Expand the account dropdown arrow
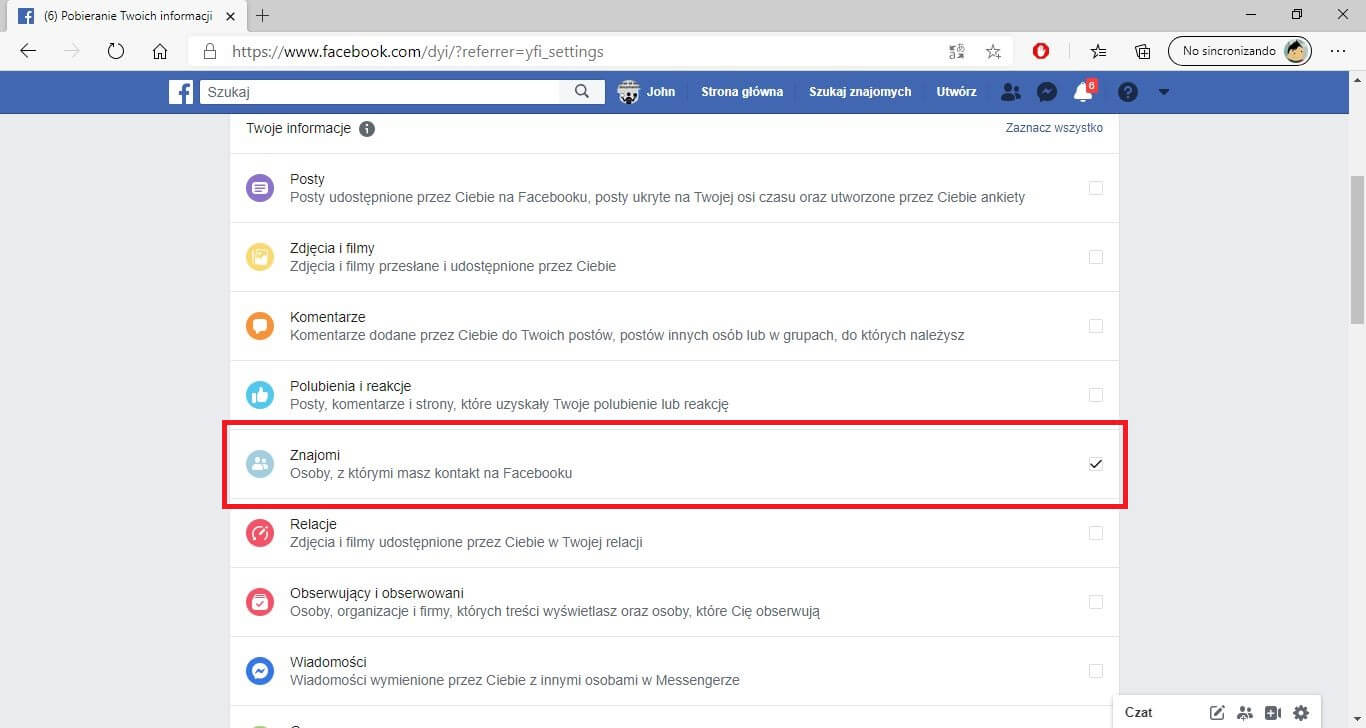The height and width of the screenshot is (728, 1366). tap(1163, 92)
